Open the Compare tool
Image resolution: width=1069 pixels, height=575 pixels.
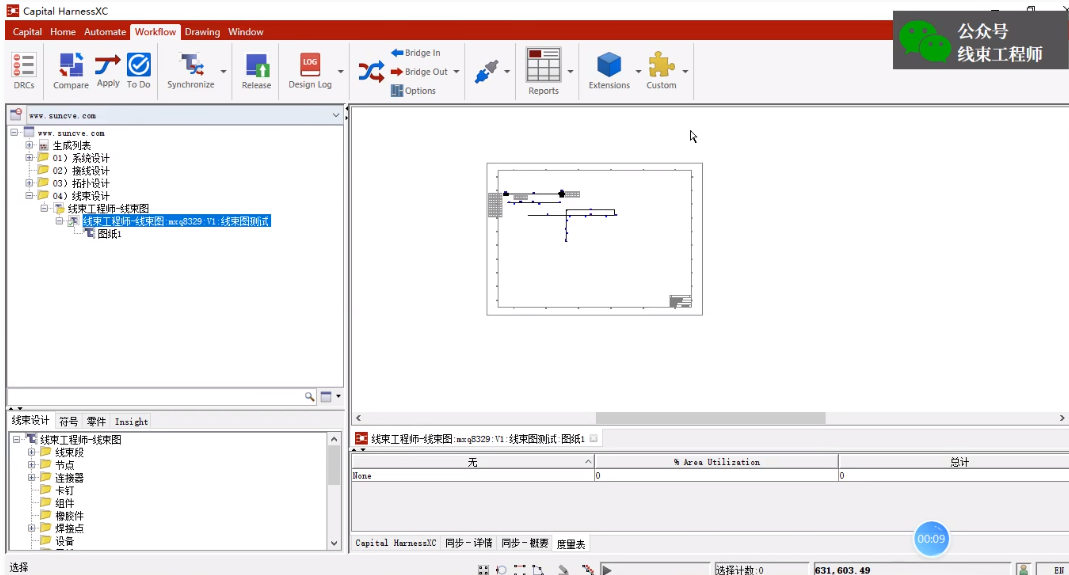click(71, 71)
